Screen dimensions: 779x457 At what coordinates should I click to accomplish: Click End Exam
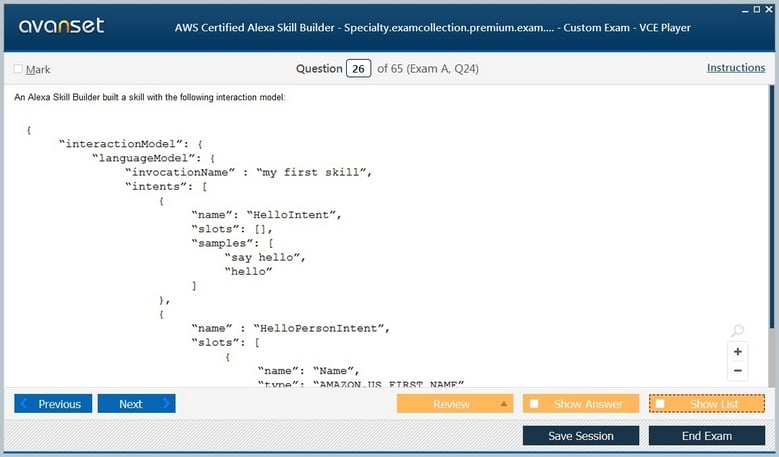pyautogui.click(x=707, y=436)
